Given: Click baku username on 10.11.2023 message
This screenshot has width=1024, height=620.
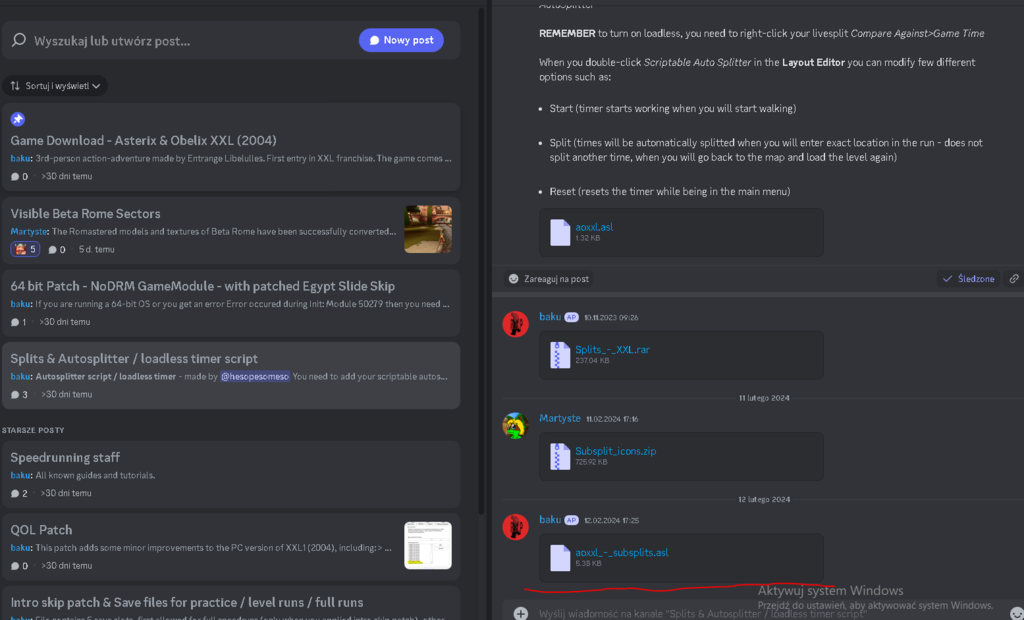Looking at the screenshot, I should 550,316.
